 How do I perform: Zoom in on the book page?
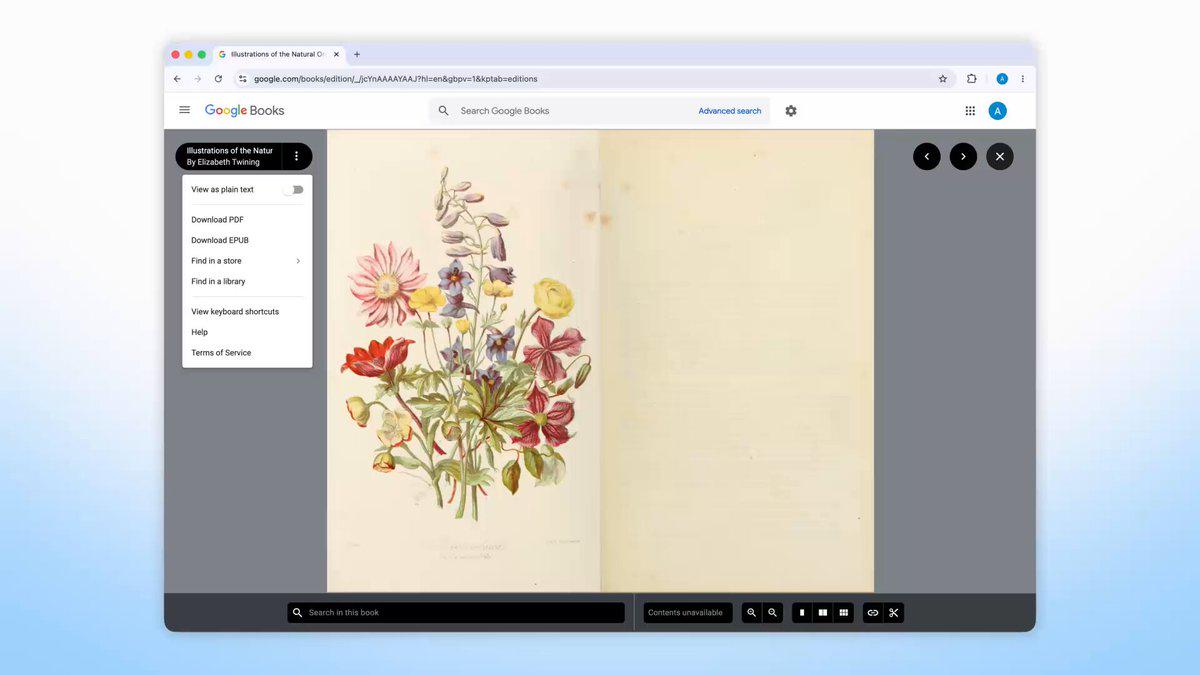(x=752, y=613)
